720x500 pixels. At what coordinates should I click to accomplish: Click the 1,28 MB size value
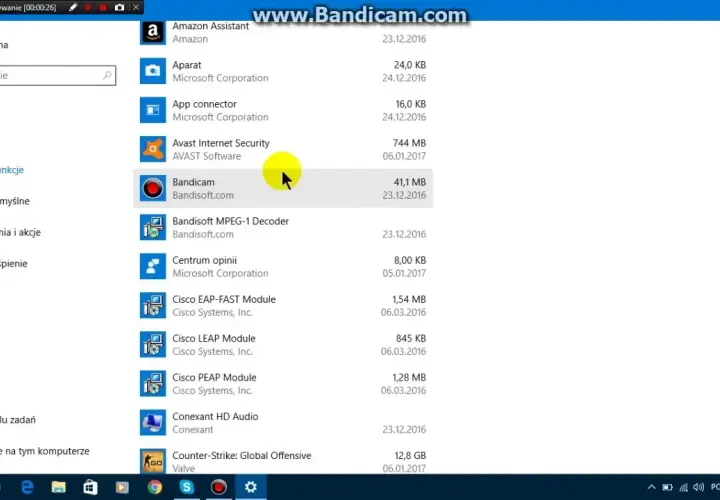click(x=409, y=377)
